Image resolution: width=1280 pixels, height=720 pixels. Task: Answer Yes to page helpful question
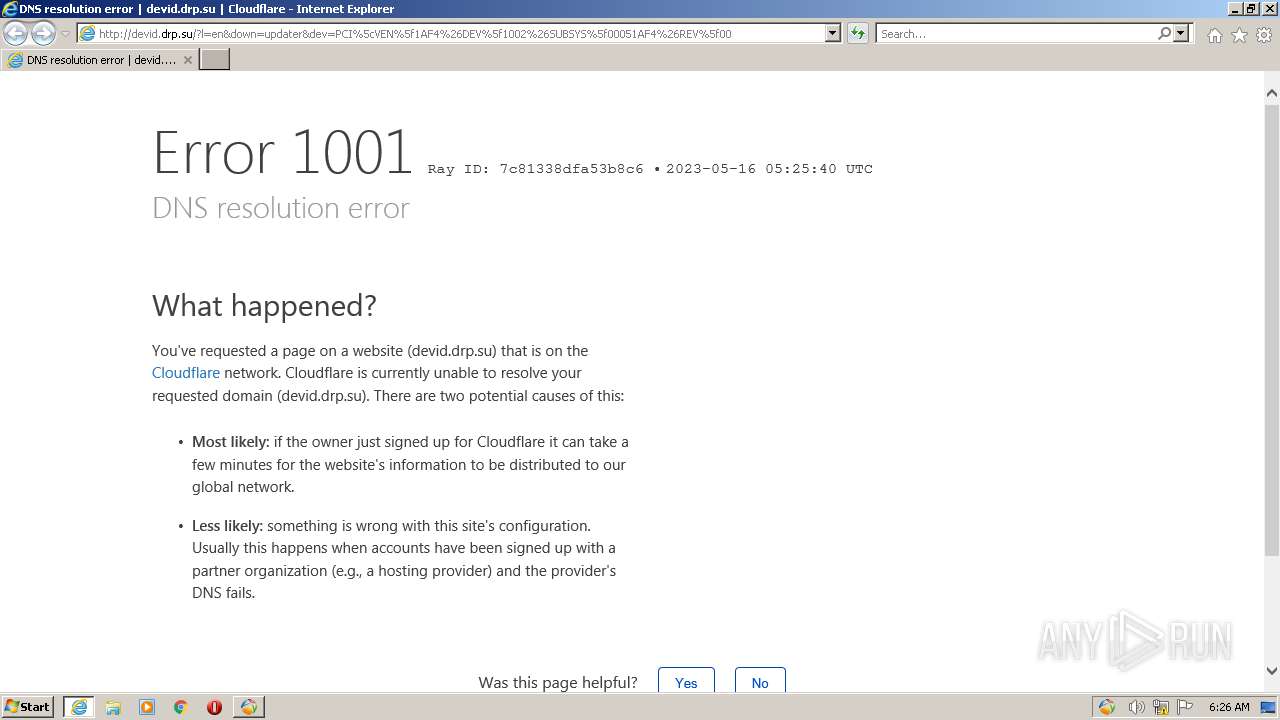686,682
